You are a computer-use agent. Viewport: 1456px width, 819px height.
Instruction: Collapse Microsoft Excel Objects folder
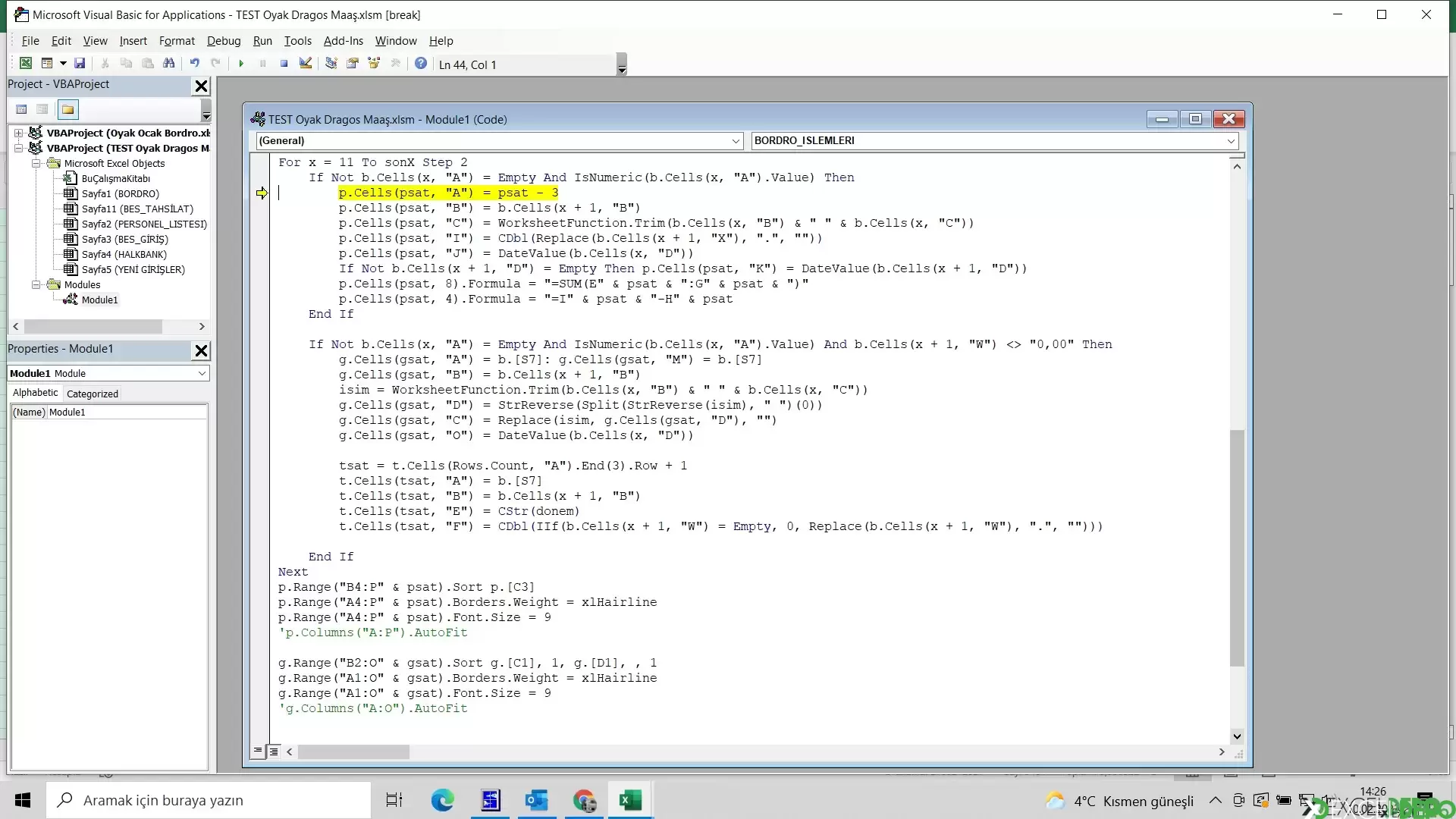[x=36, y=163]
